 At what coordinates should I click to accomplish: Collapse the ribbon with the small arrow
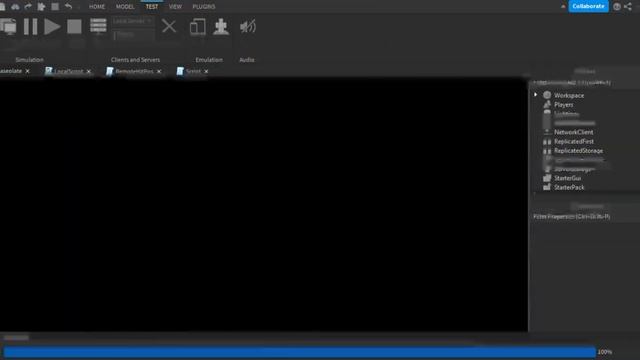coord(563,7)
